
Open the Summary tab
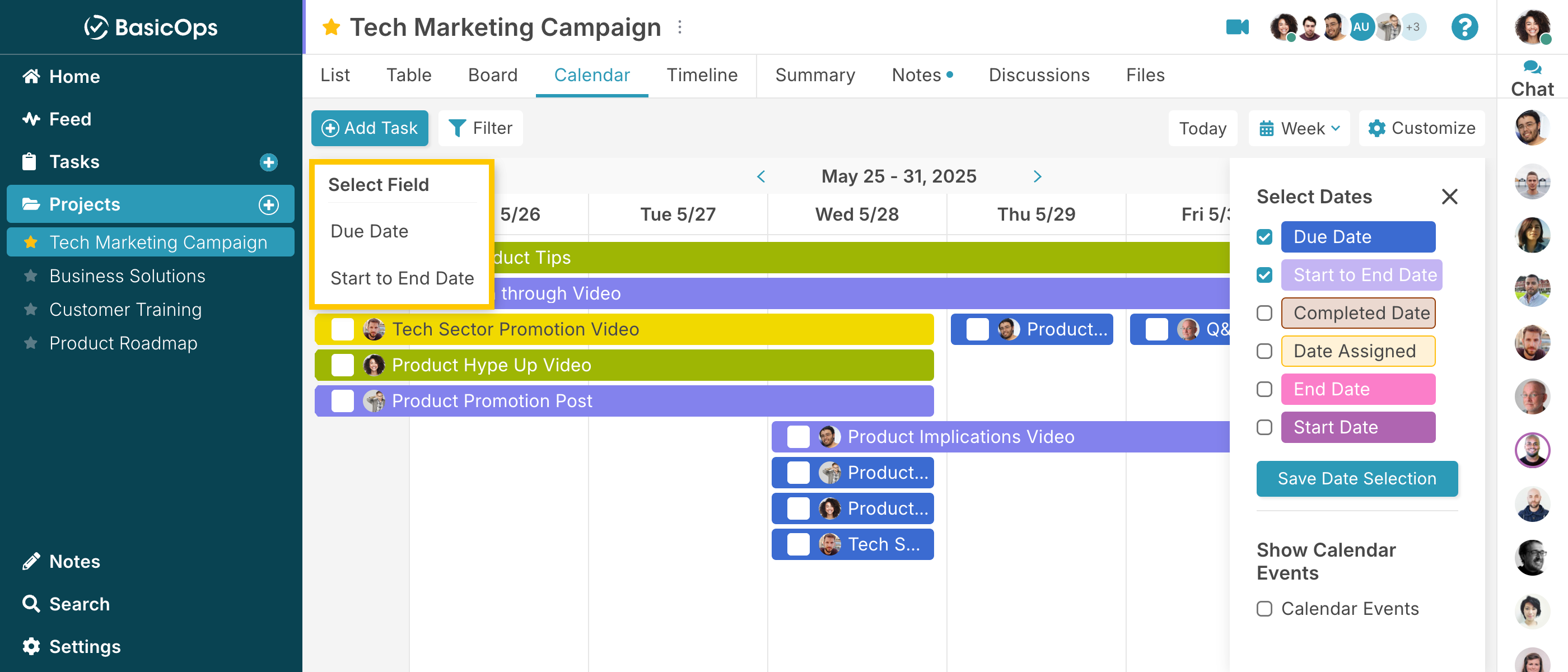click(814, 75)
